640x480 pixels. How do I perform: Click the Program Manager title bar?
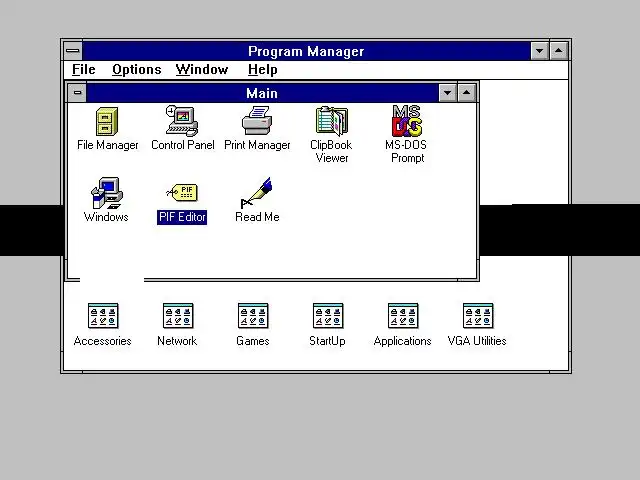coord(306,51)
